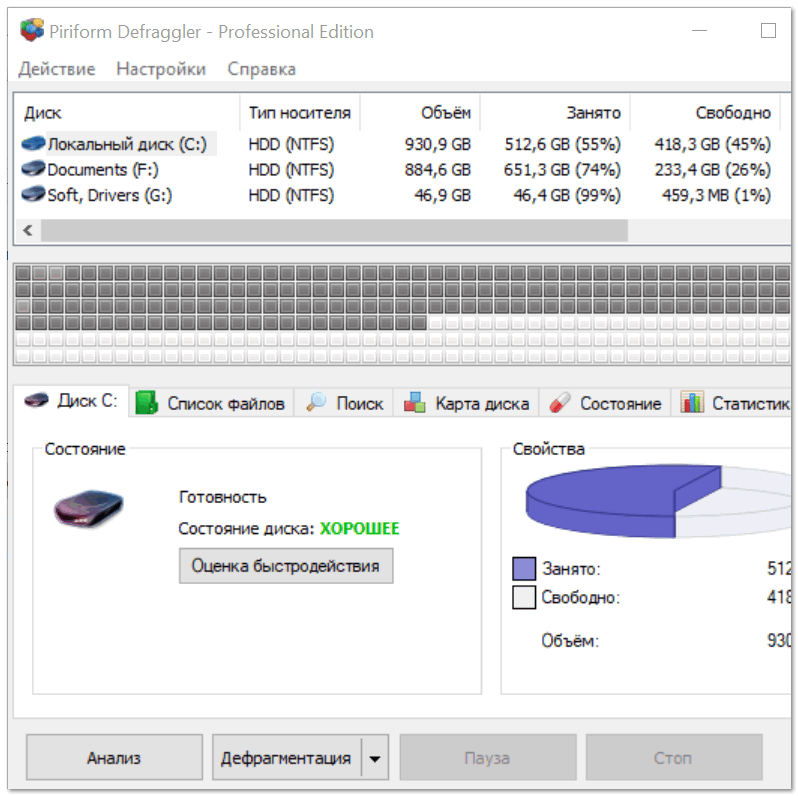This screenshot has height=796, width=798.
Task: Select the Documents (F:) drive icon
Action: coord(34,168)
